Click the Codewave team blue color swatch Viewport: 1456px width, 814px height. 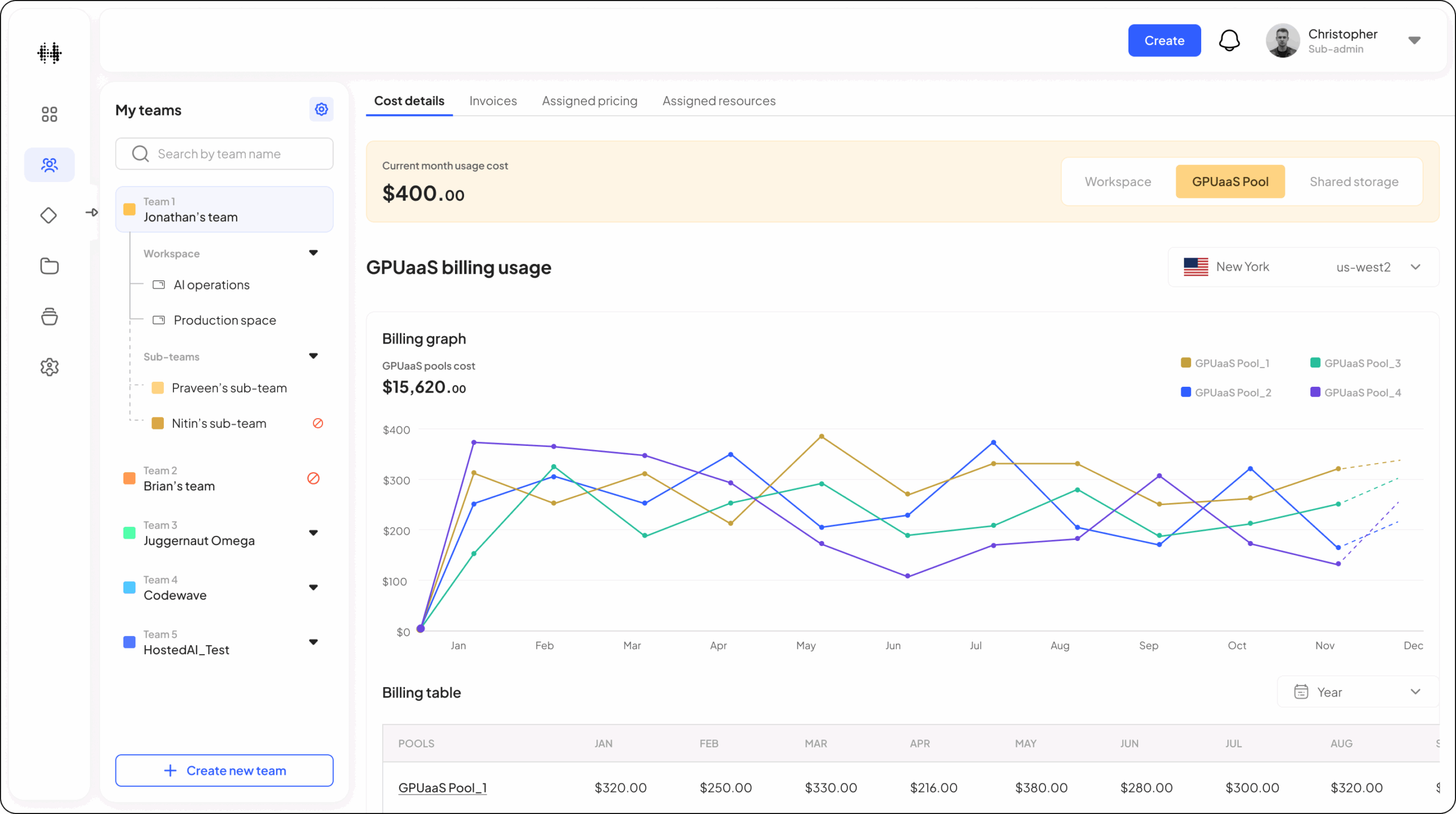pos(130,588)
